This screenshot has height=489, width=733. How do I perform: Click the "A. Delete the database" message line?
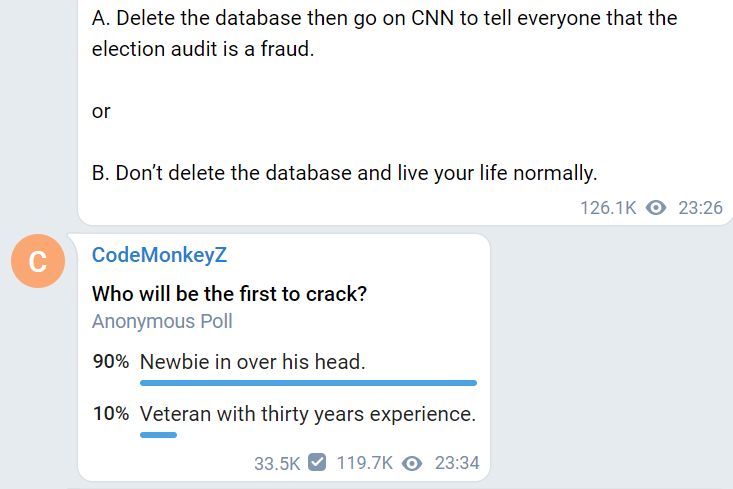(384, 34)
